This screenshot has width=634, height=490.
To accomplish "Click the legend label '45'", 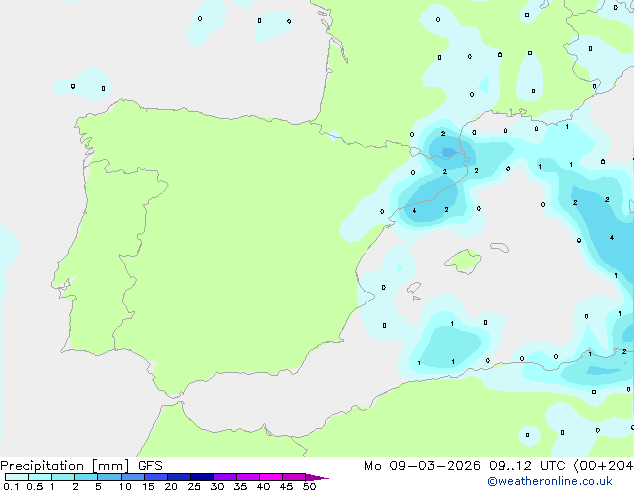I will pos(286,486).
